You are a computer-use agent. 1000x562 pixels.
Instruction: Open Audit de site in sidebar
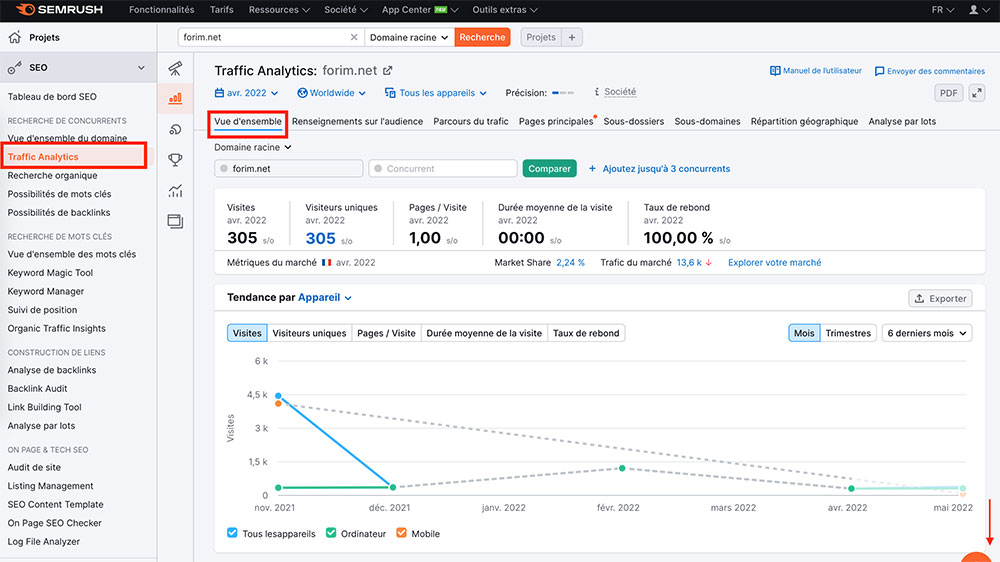tap(34, 467)
